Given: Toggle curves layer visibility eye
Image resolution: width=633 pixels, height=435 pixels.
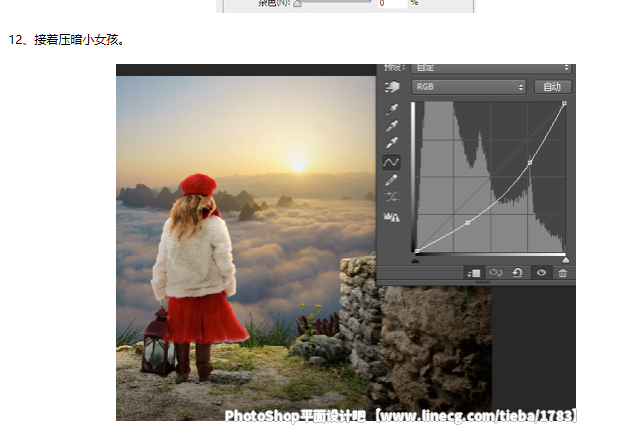Looking at the screenshot, I should coord(541,273).
